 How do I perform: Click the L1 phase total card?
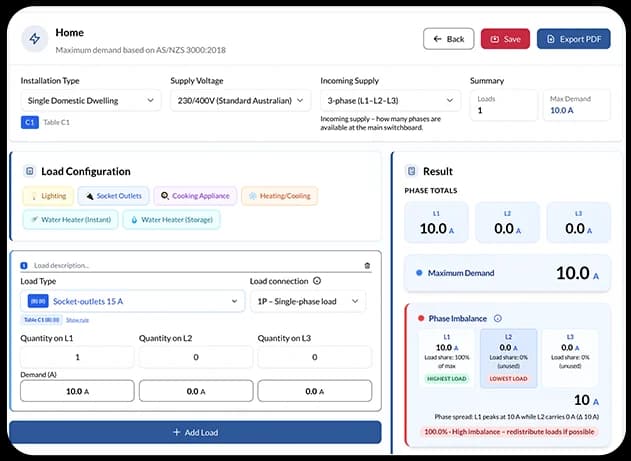[x=436, y=222]
